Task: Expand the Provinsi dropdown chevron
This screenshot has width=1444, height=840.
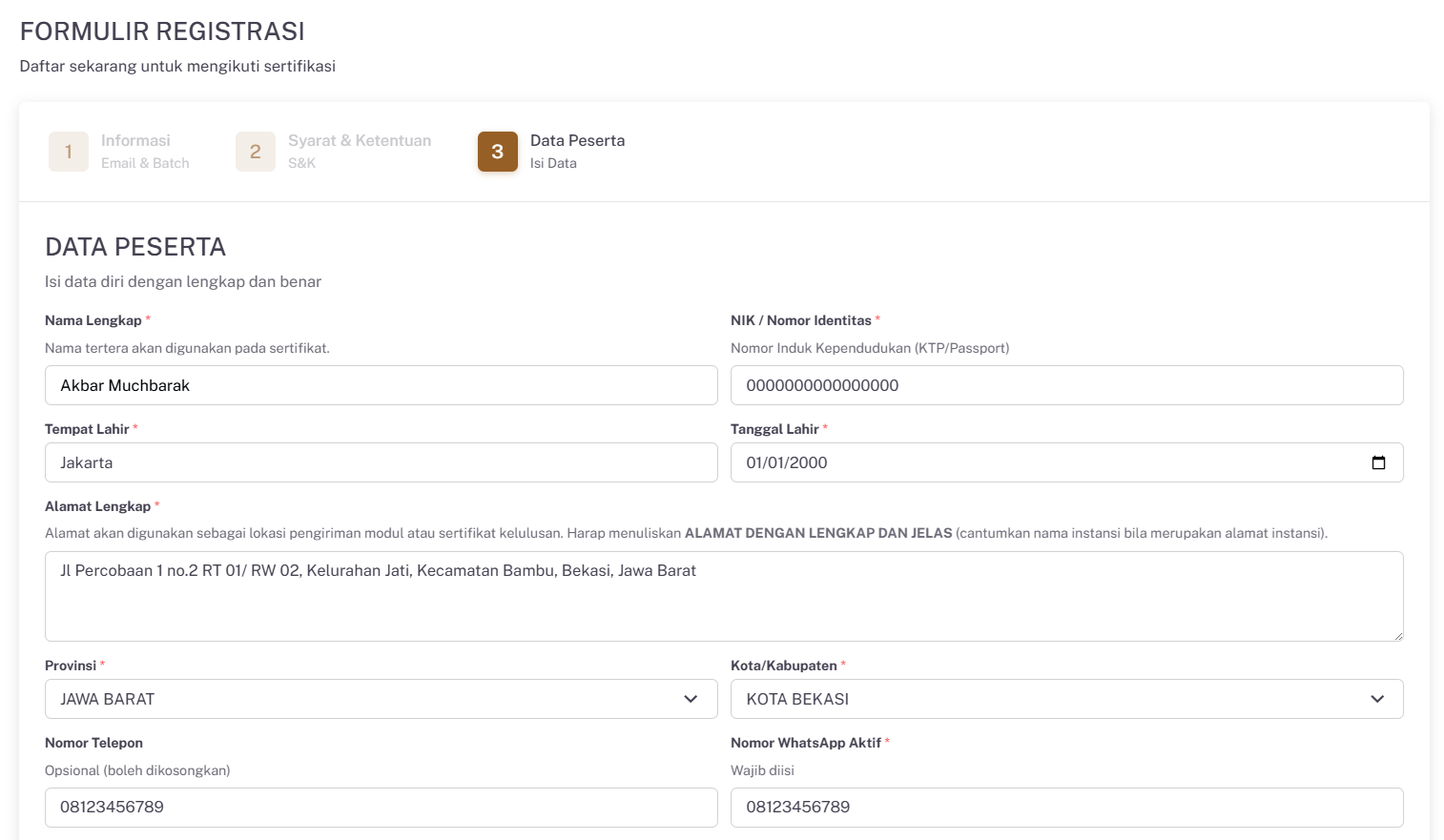Action: point(691,699)
